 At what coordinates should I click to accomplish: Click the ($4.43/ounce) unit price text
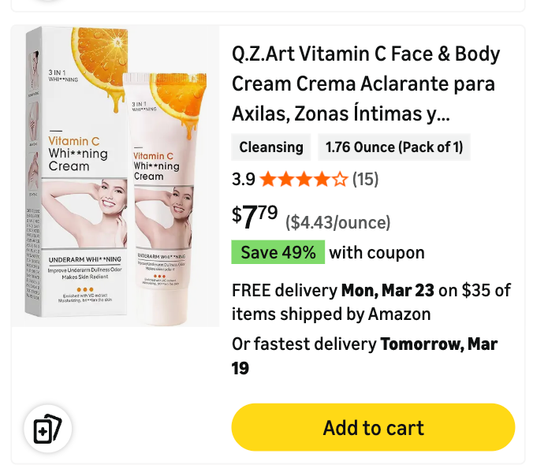(338, 223)
